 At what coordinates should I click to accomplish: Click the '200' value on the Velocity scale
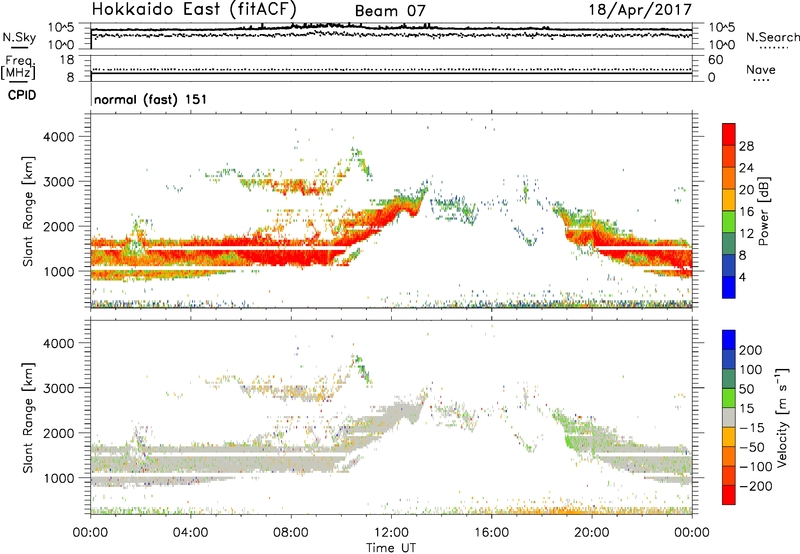pyautogui.click(x=751, y=350)
